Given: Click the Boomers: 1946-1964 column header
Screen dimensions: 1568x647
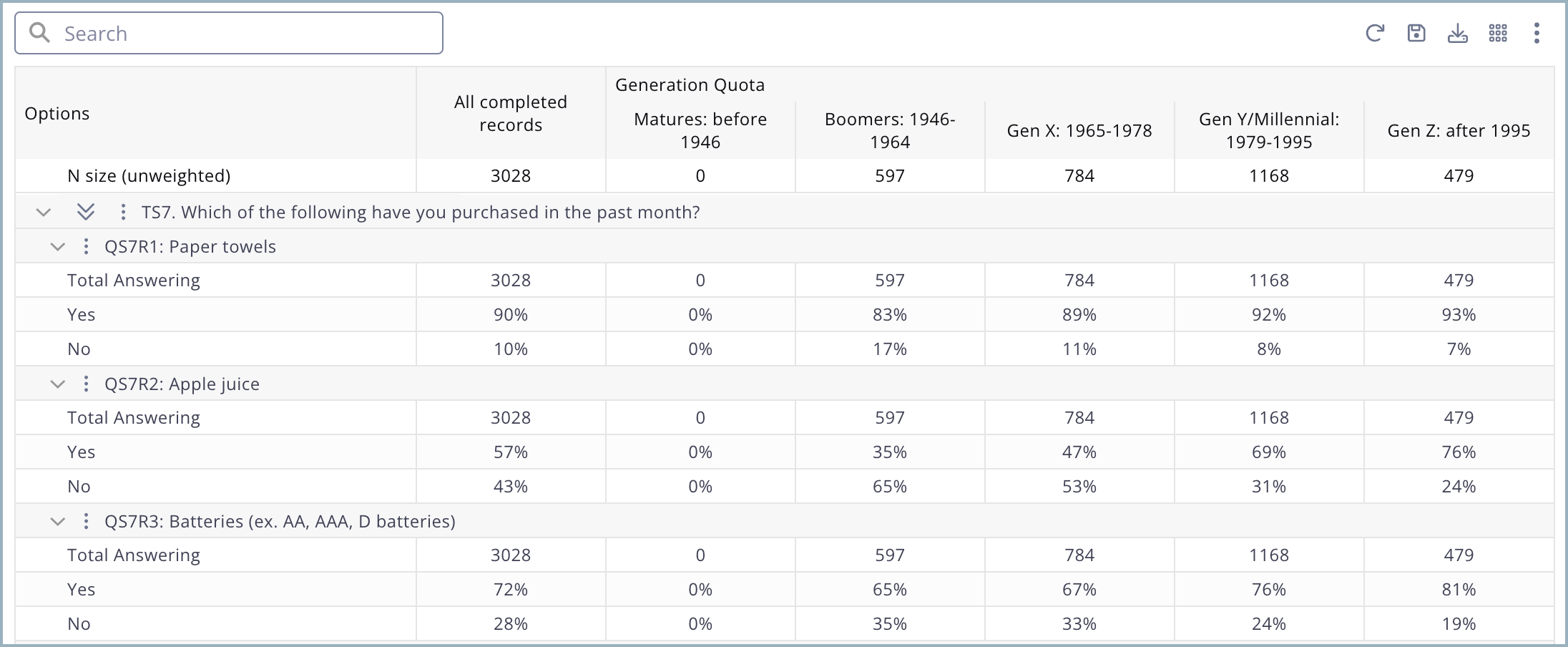Looking at the screenshot, I should (889, 130).
